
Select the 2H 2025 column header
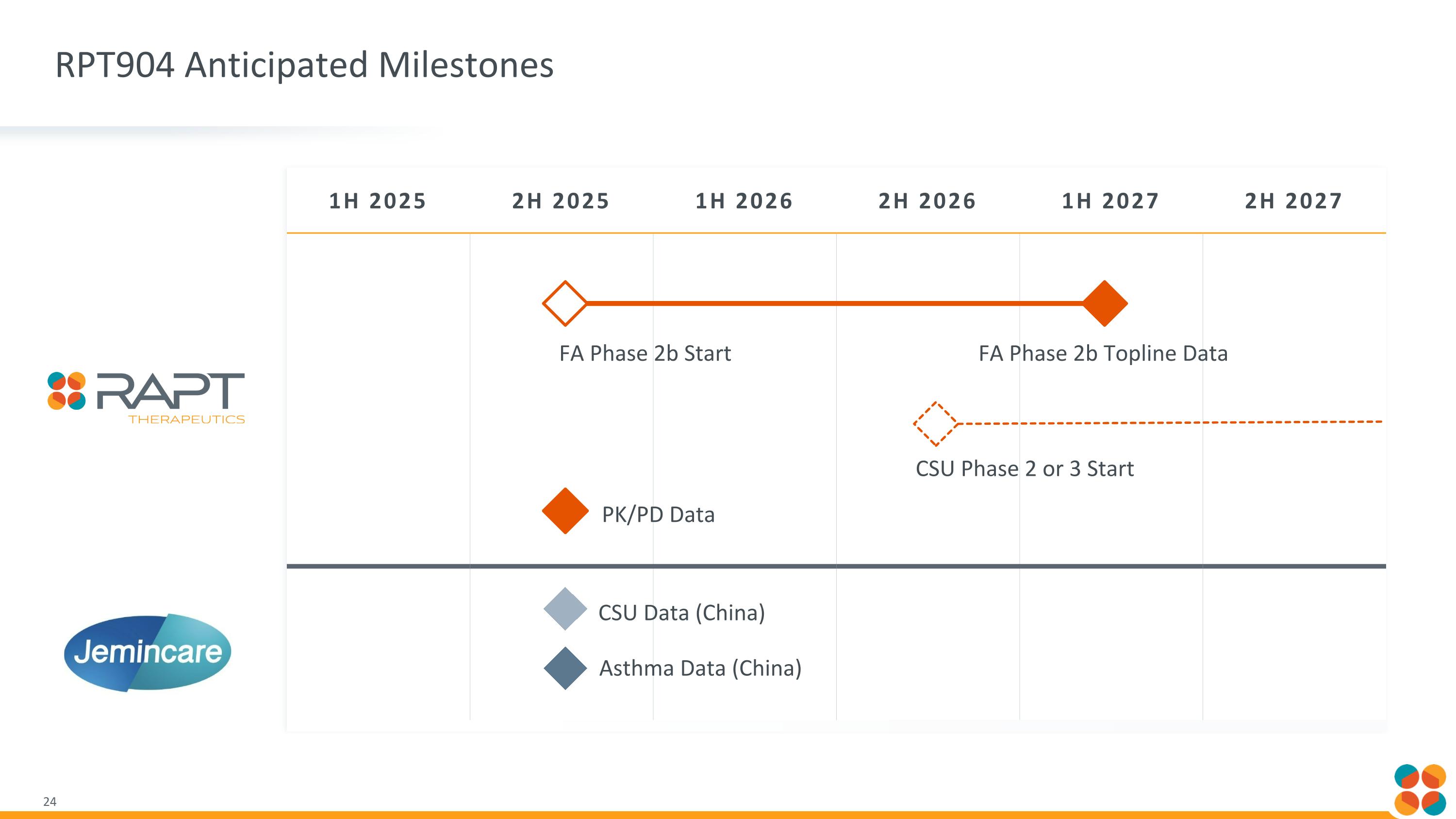point(561,201)
